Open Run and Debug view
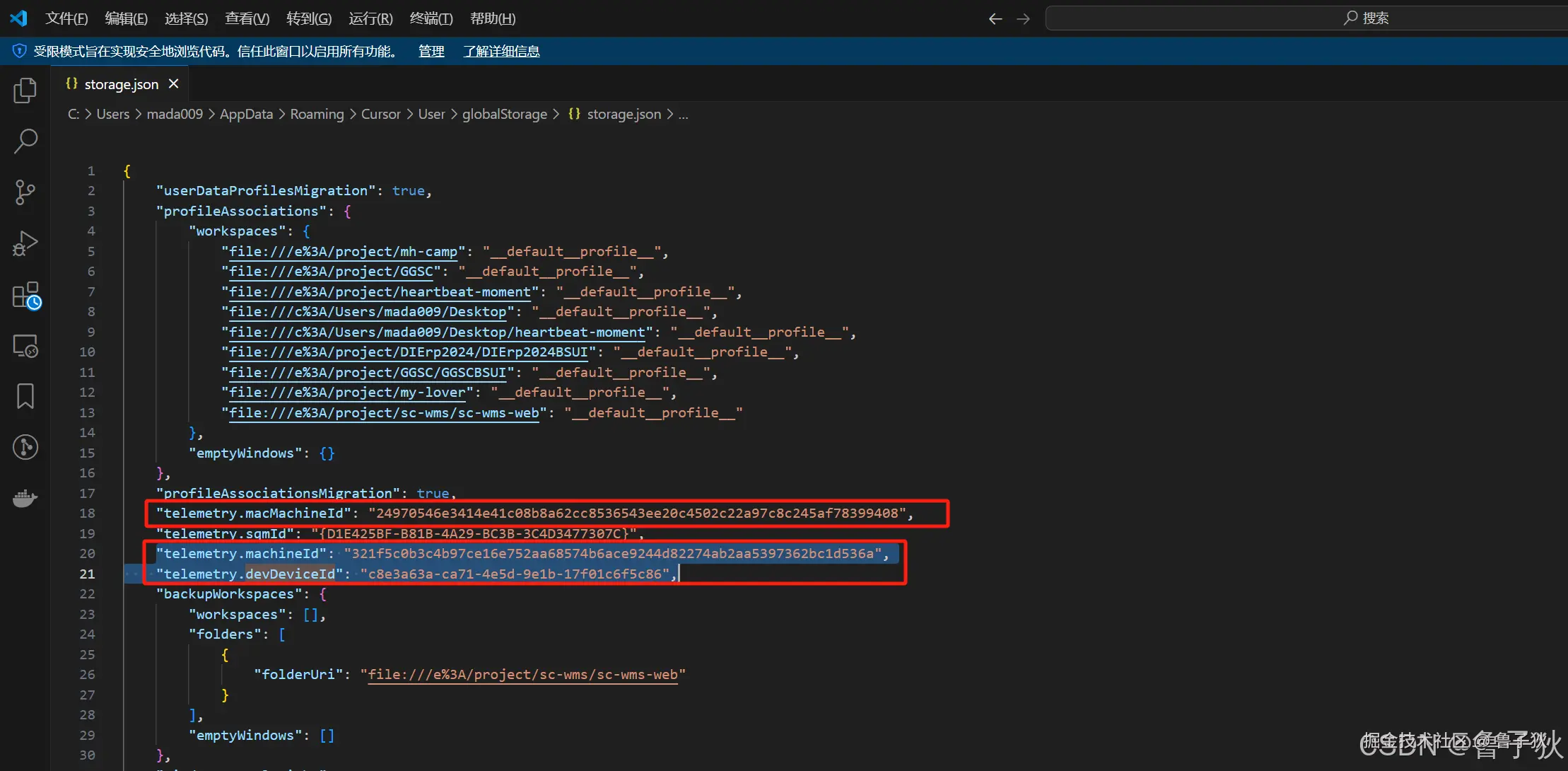Viewport: 1568px width, 771px height. 25,243
